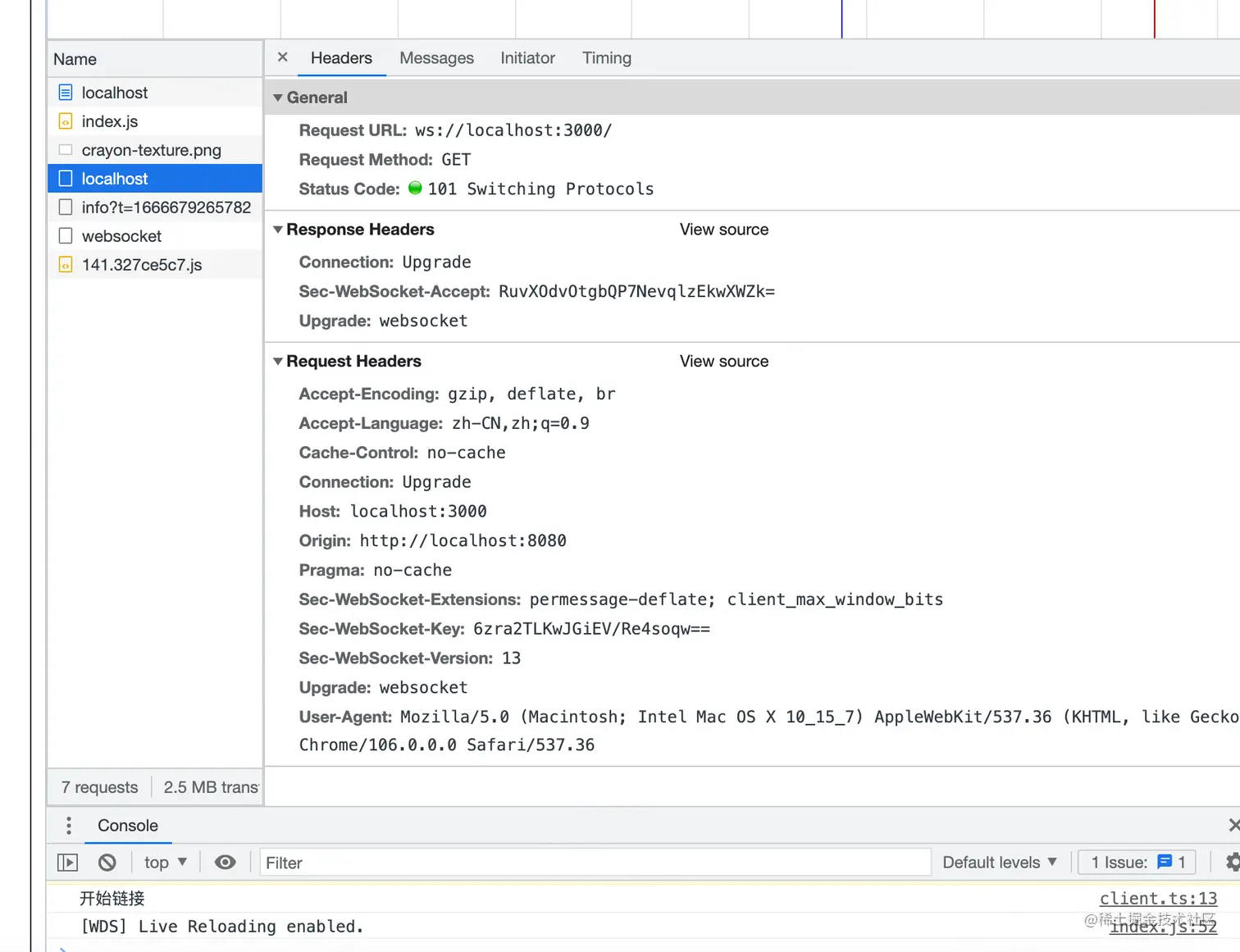Click the Host localhost:3000 value
Image resolution: width=1240 pixels, height=952 pixels.
(418, 512)
